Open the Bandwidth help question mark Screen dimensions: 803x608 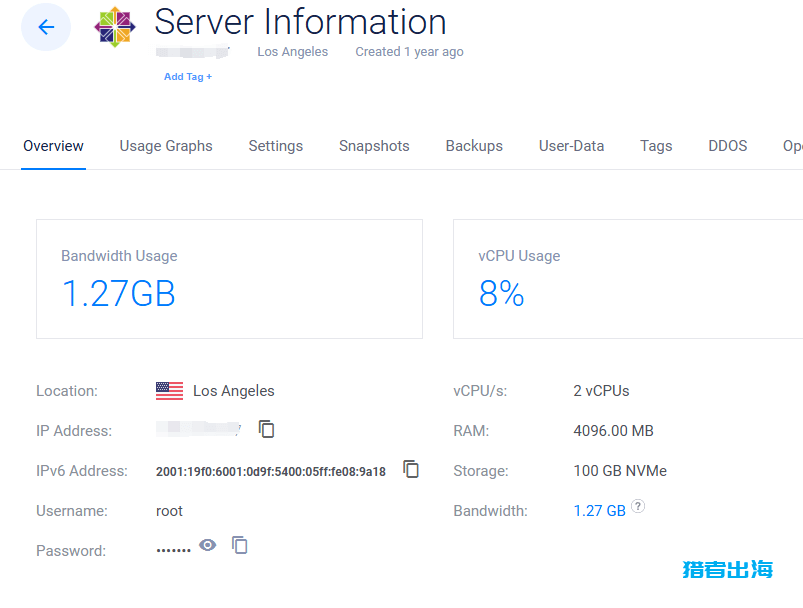pos(638,506)
